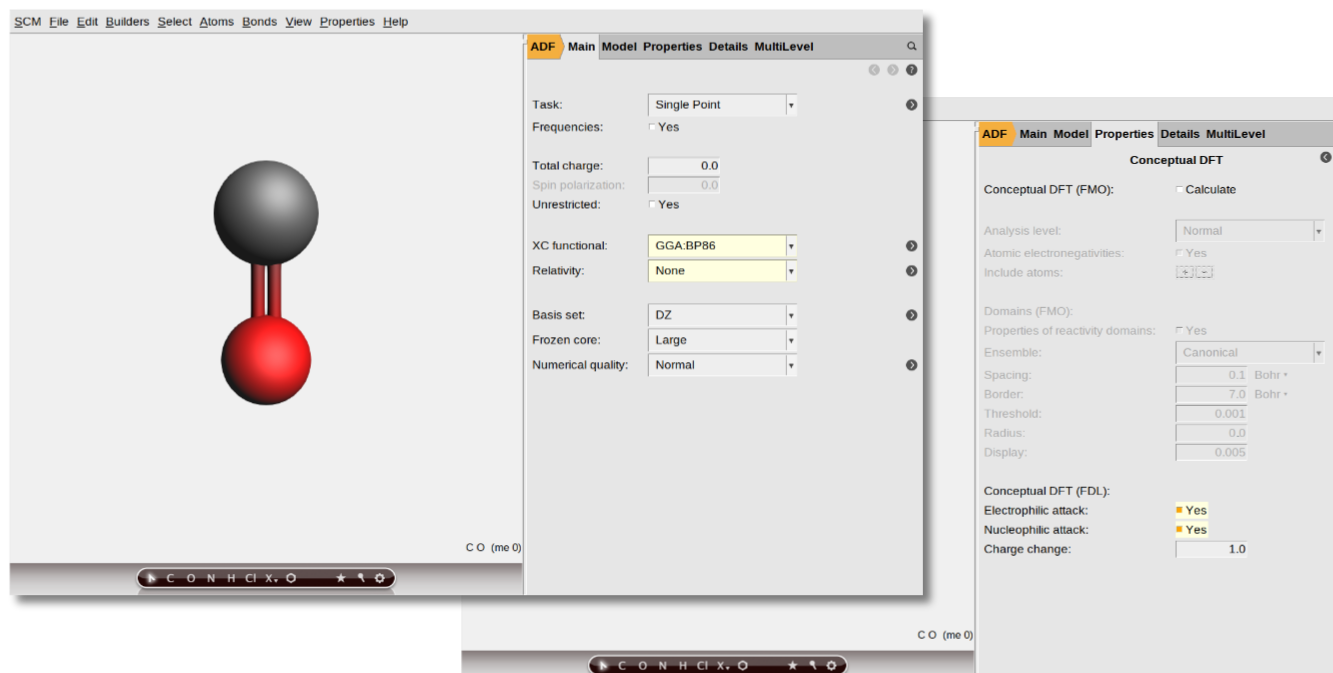Screen dimensions: 1333x673
Task: Click the Total charge input field
Action: pos(684,166)
